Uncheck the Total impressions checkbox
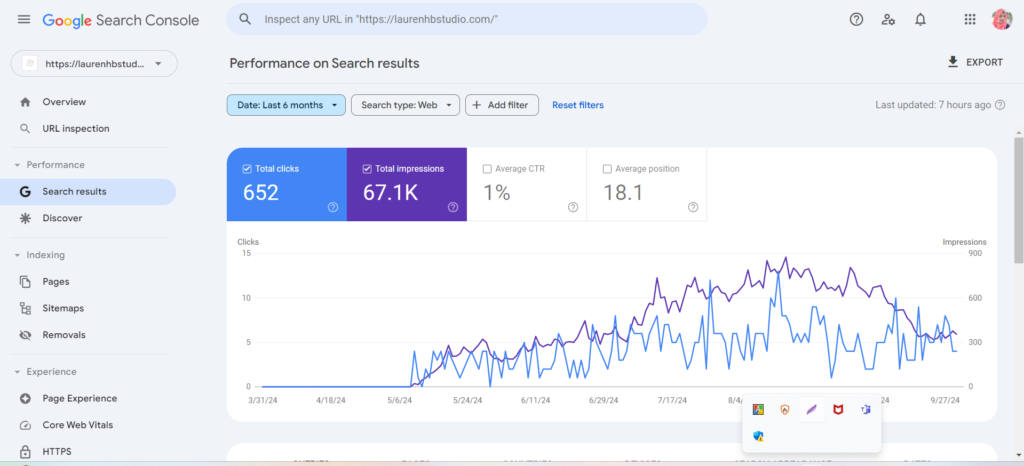This screenshot has width=1024, height=466. coord(367,169)
